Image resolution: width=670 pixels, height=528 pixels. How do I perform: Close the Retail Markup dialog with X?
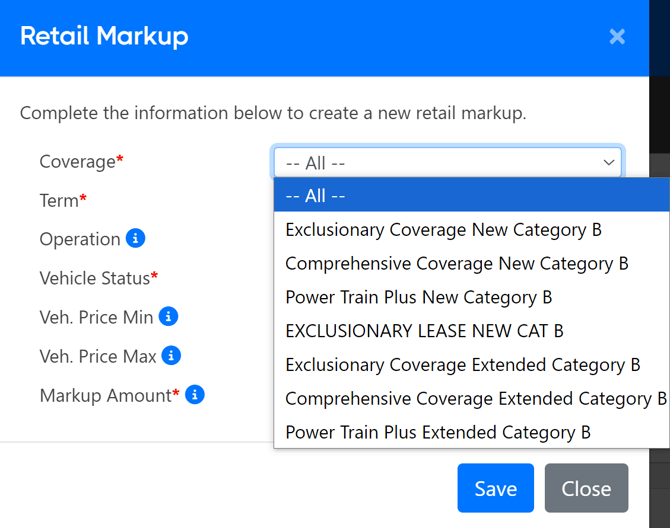(x=617, y=37)
